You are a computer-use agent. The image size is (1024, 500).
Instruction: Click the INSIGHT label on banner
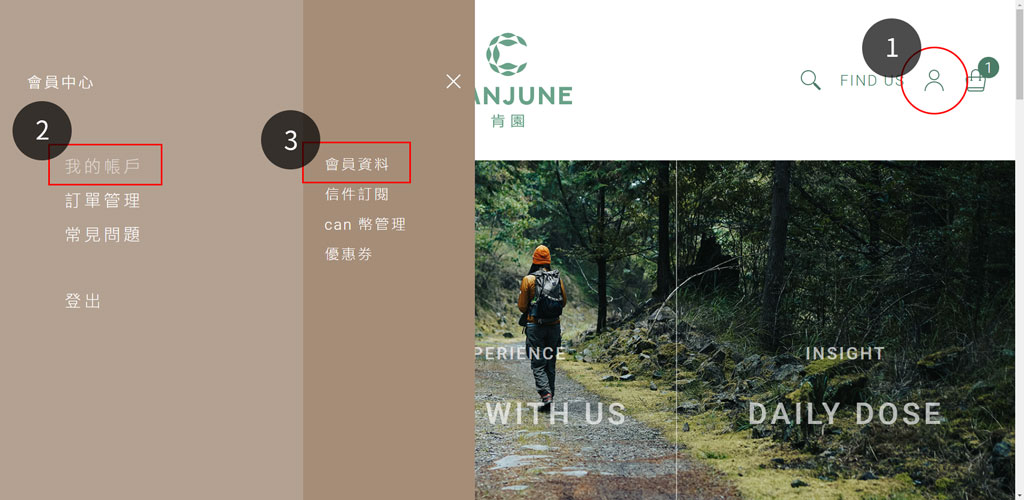pos(845,353)
